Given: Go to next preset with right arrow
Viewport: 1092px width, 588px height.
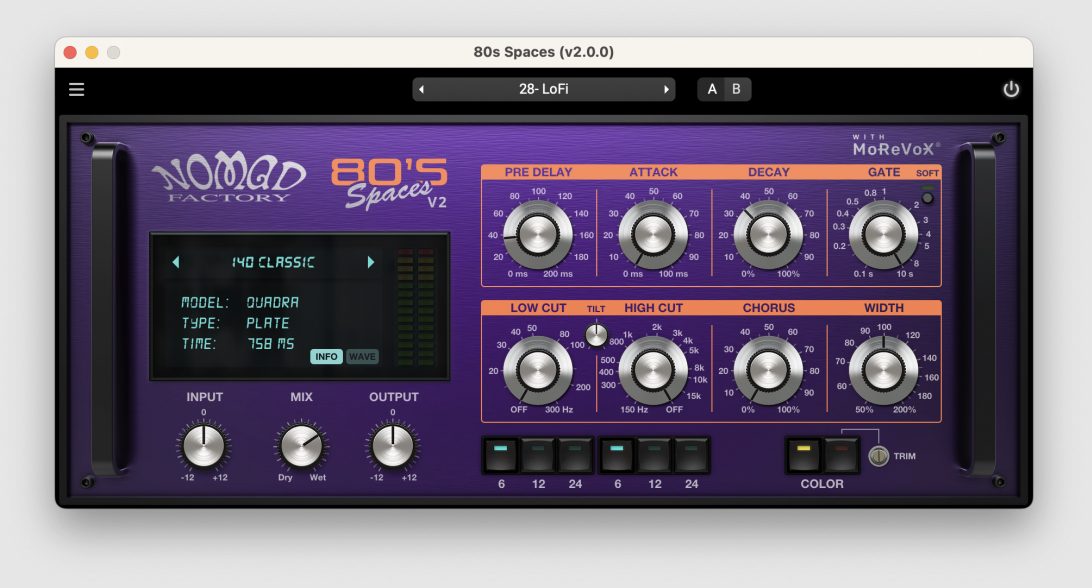Looking at the screenshot, I should tap(666, 90).
